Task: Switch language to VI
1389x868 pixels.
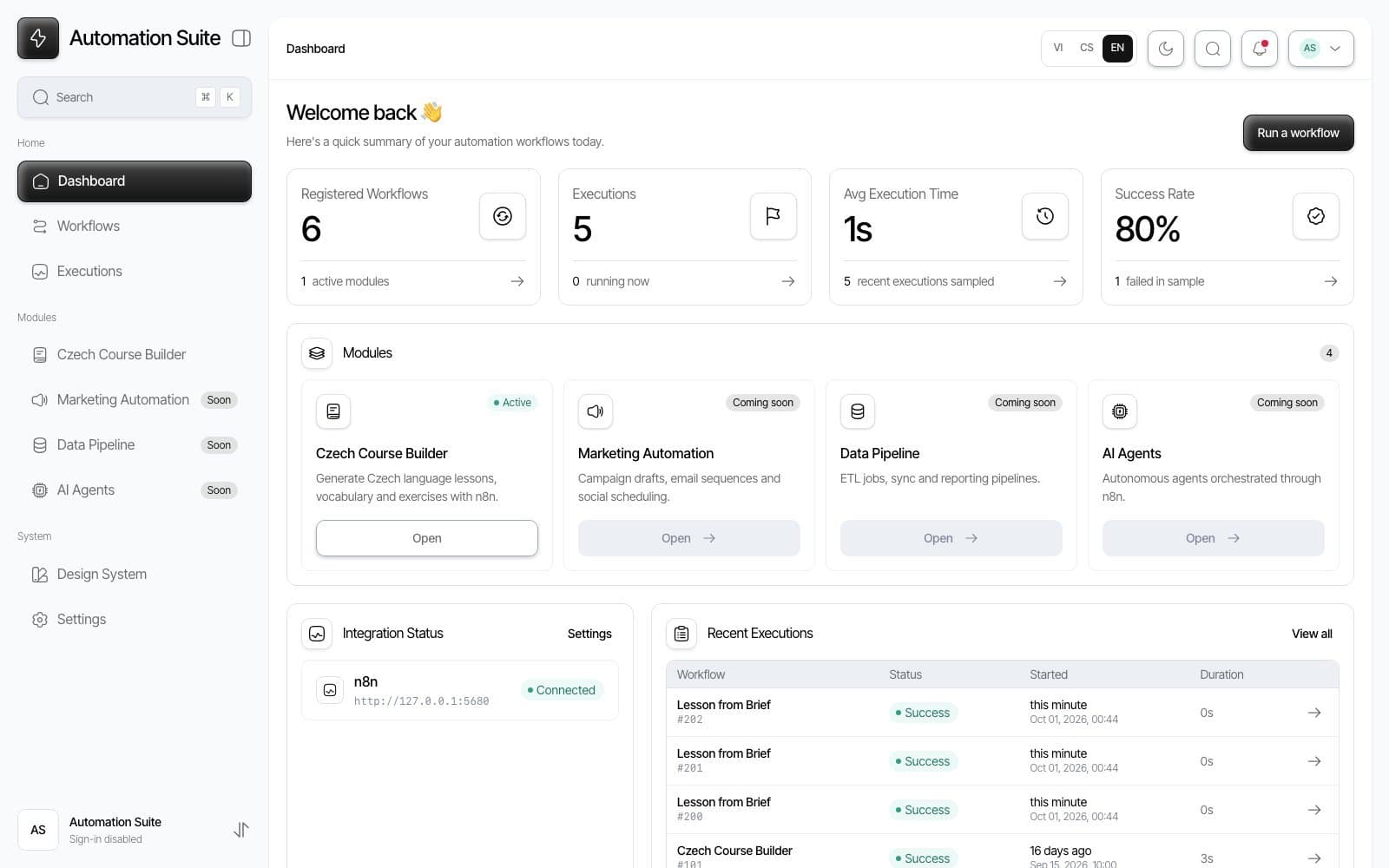Action: [x=1058, y=48]
